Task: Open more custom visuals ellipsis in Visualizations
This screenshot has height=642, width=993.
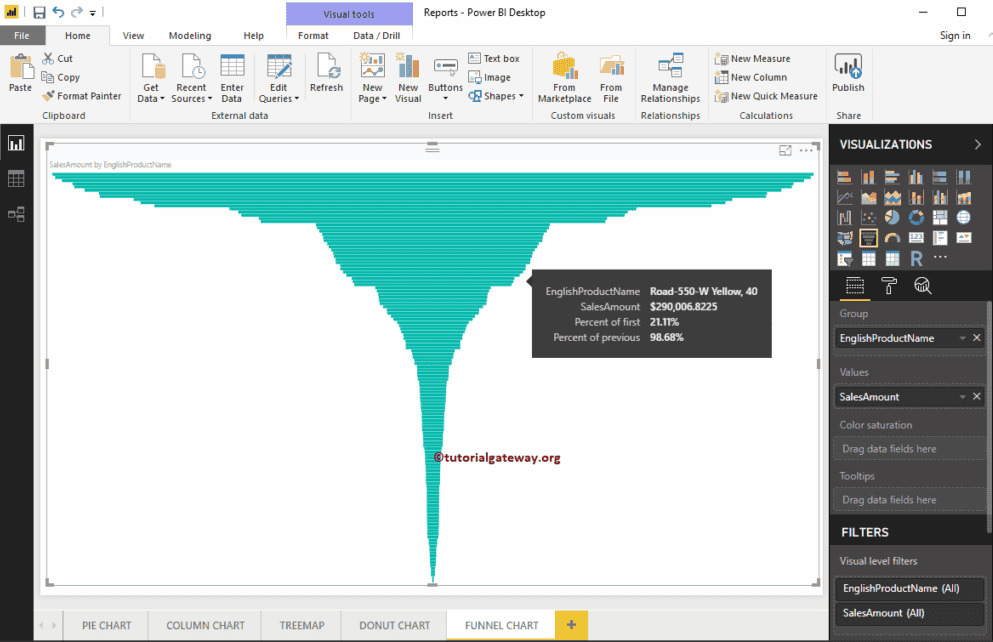Action: point(940,256)
